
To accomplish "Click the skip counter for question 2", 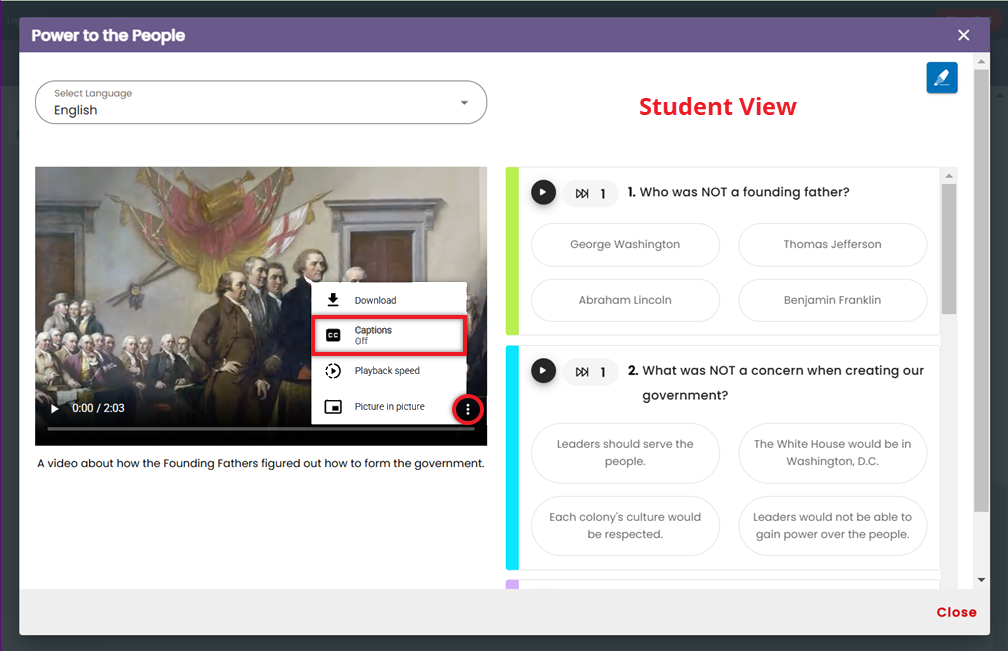I will [591, 372].
